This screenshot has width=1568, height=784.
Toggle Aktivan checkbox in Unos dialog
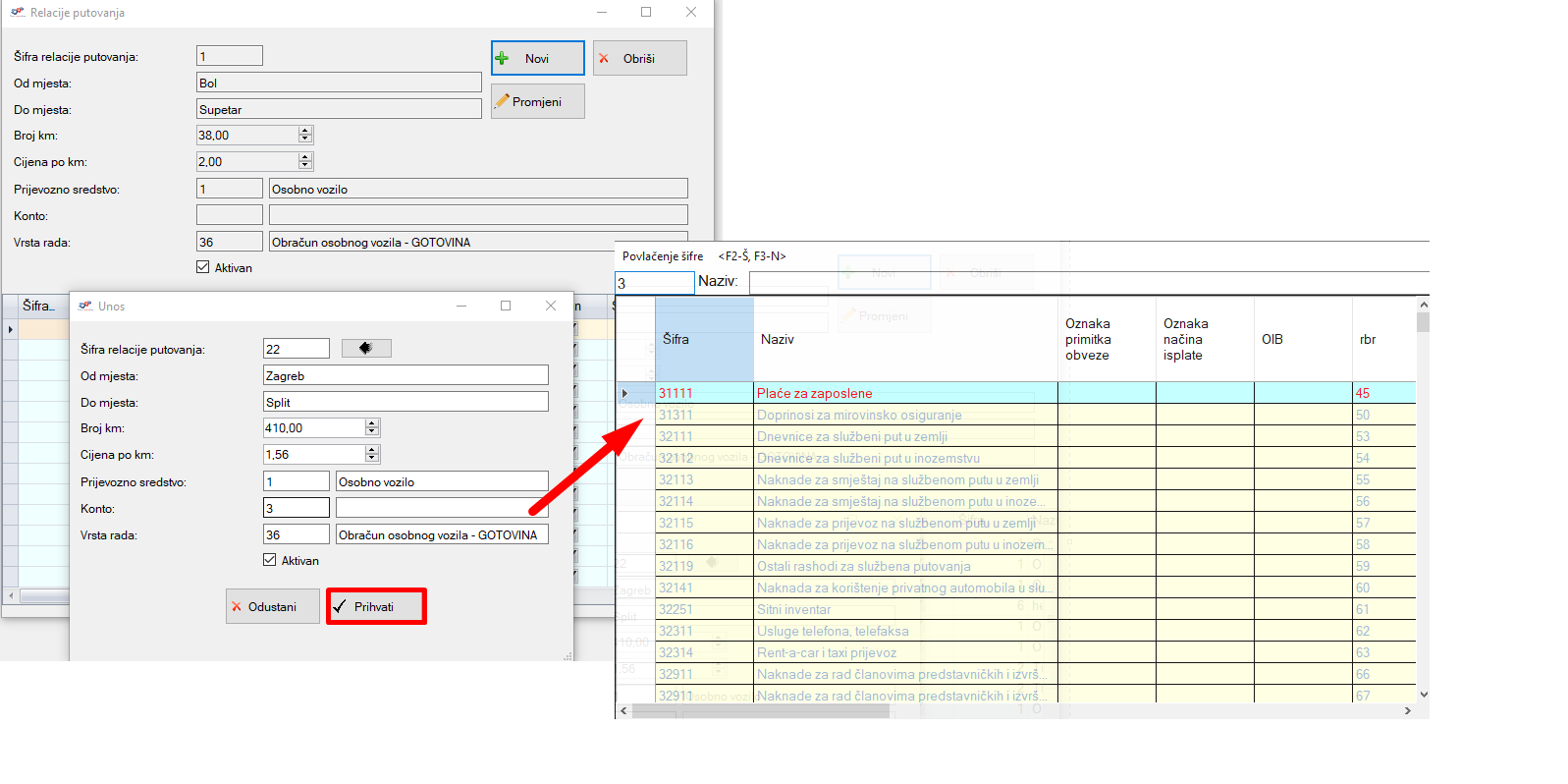point(270,560)
